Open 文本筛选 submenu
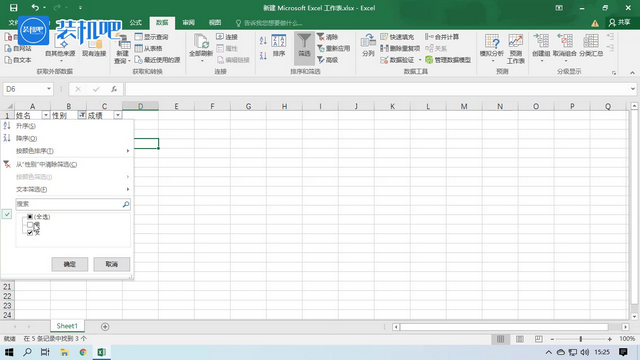The height and width of the screenshot is (360, 640). 67,189
